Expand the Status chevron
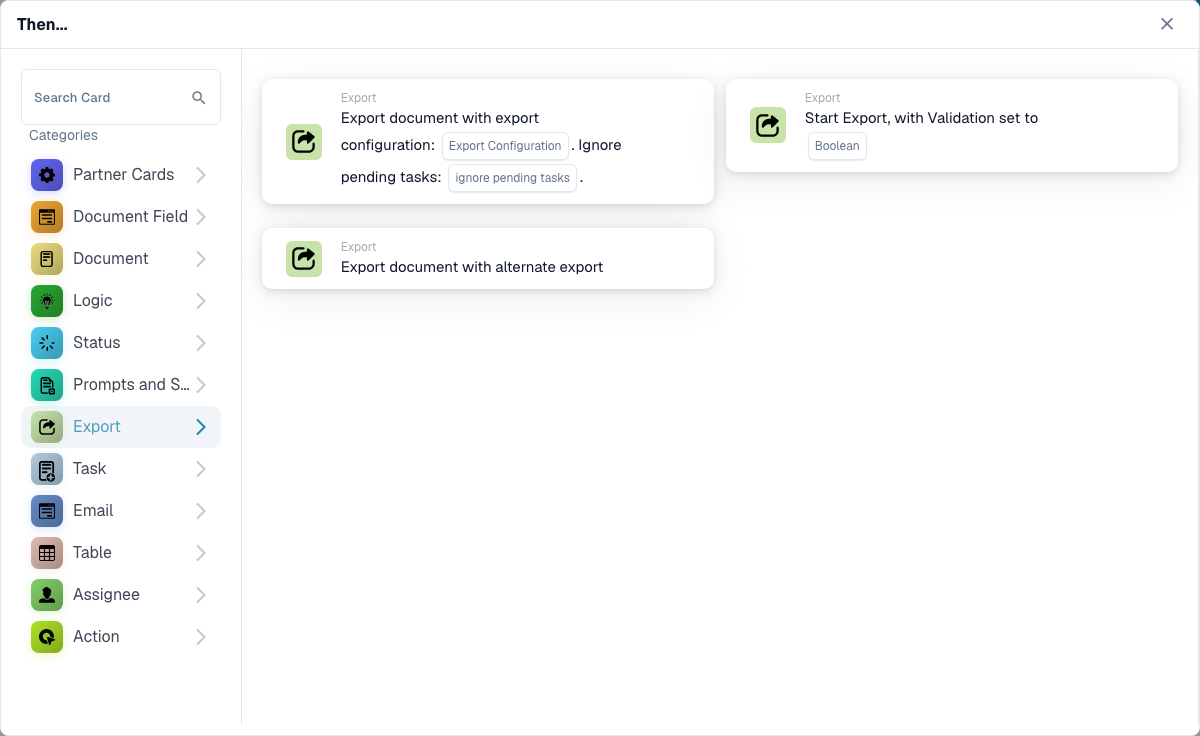The height and width of the screenshot is (736, 1200). click(x=201, y=343)
